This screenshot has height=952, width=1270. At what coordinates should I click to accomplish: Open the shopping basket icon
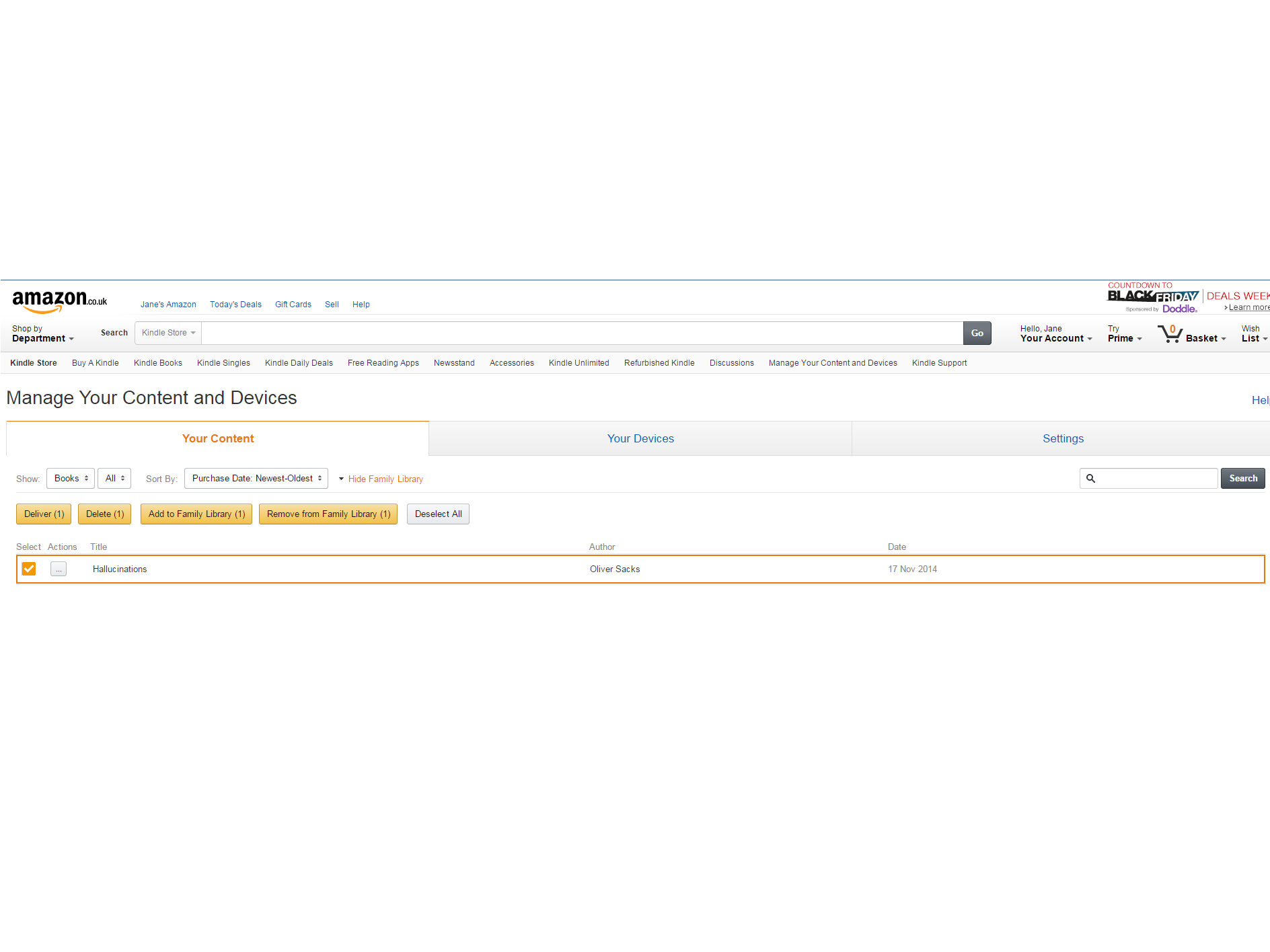1170,333
